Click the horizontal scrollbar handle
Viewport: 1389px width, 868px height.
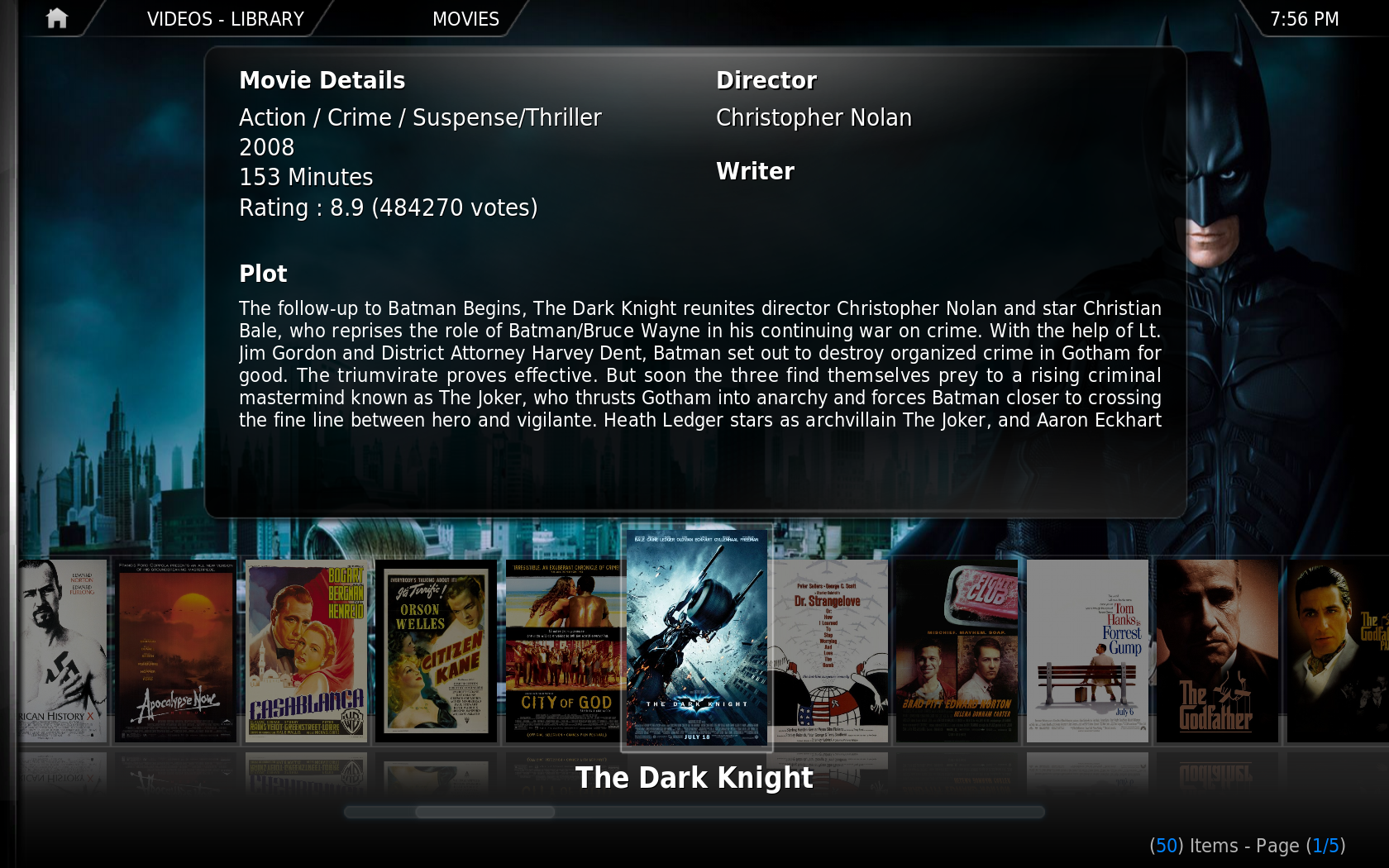pyautogui.click(x=485, y=812)
